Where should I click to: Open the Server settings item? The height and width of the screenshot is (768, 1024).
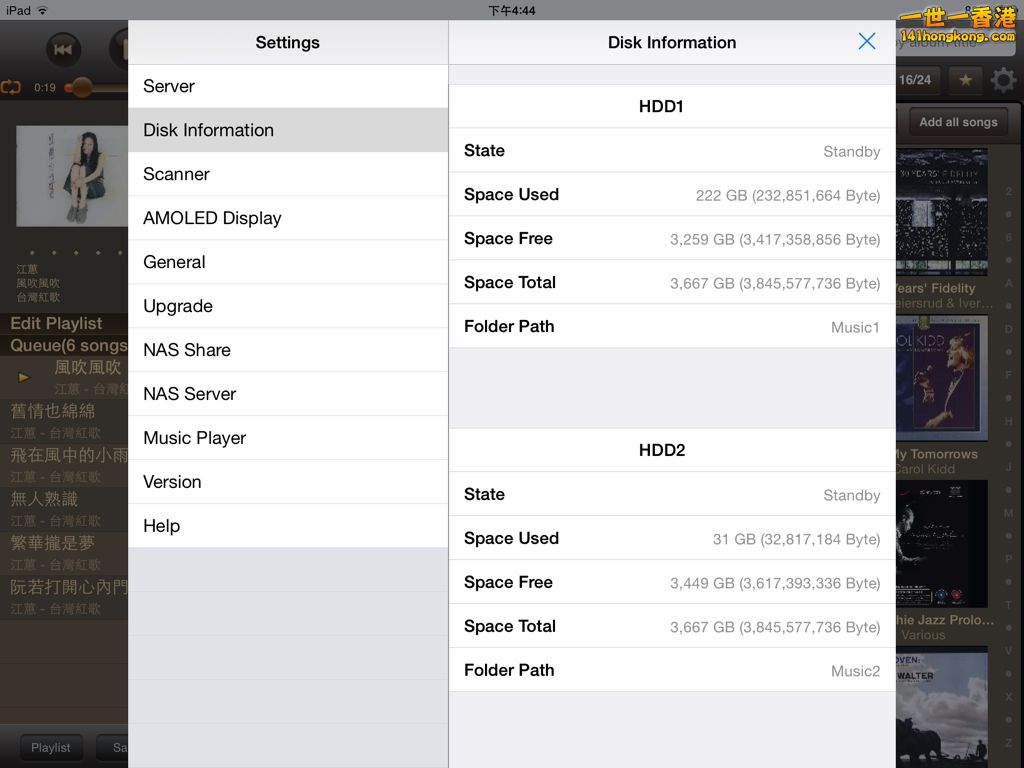[288, 86]
